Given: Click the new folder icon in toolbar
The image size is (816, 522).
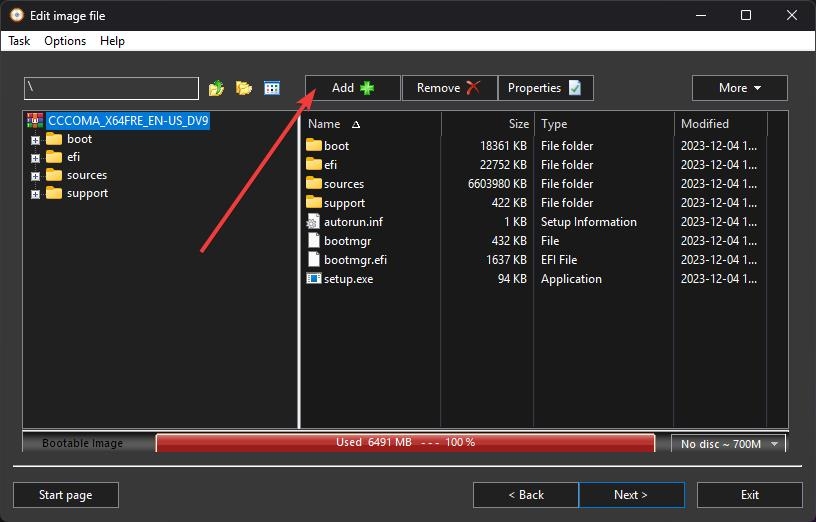Looking at the screenshot, I should coord(244,88).
